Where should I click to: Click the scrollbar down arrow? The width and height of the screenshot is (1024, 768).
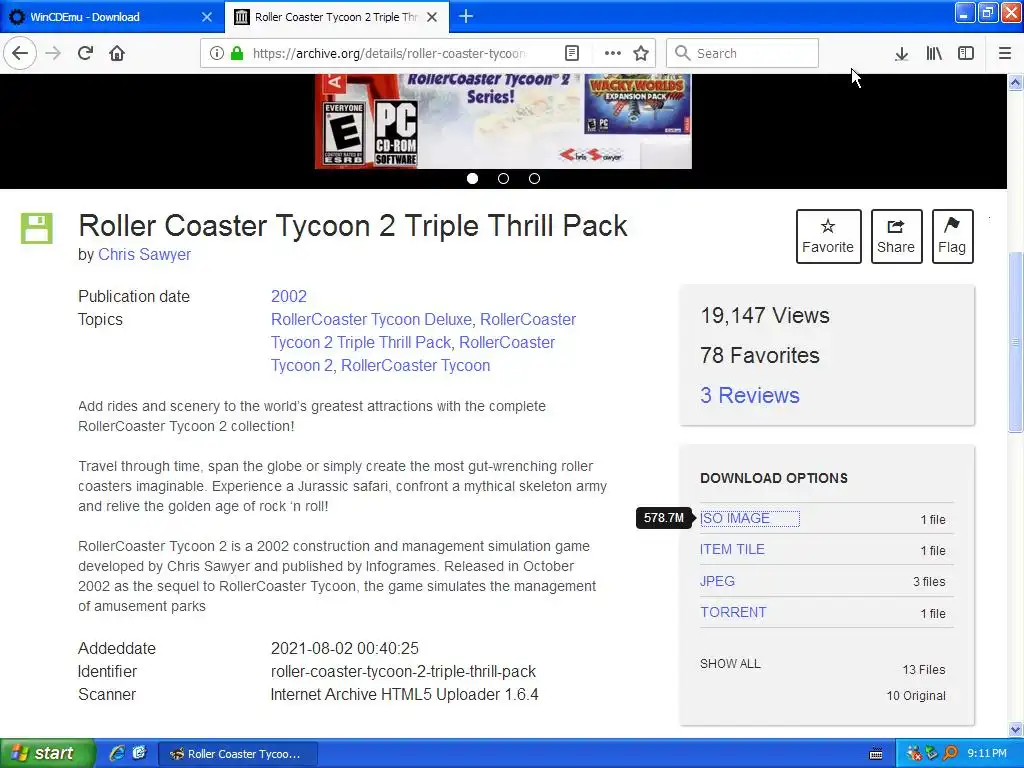click(1015, 729)
